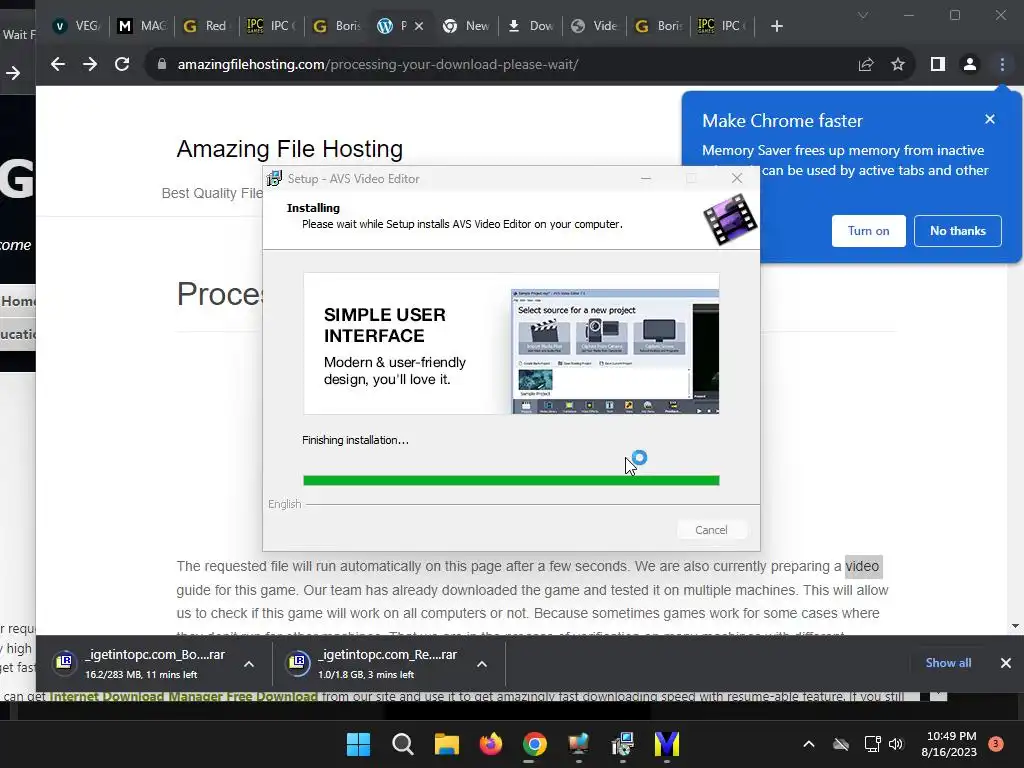Expand options for Bo rar download
Viewport: 1024px width, 768px height.
249,664
